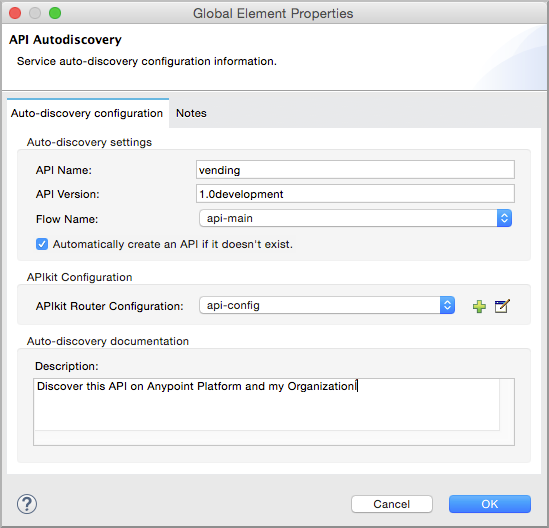
Task: Edit the selected APIkit Router Configuration
Action: (x=502, y=306)
